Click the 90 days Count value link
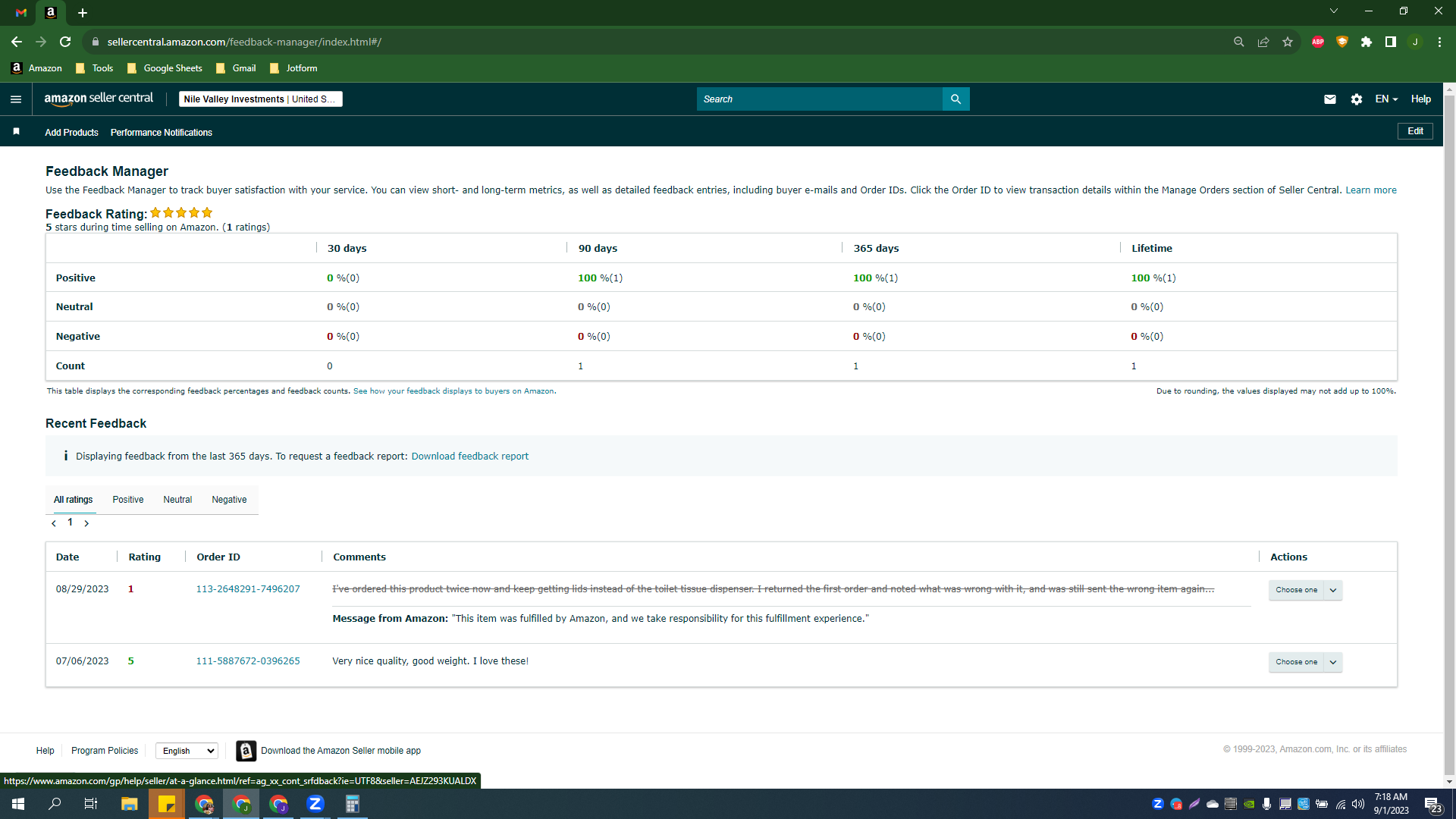The width and height of the screenshot is (1456, 819). tap(581, 366)
